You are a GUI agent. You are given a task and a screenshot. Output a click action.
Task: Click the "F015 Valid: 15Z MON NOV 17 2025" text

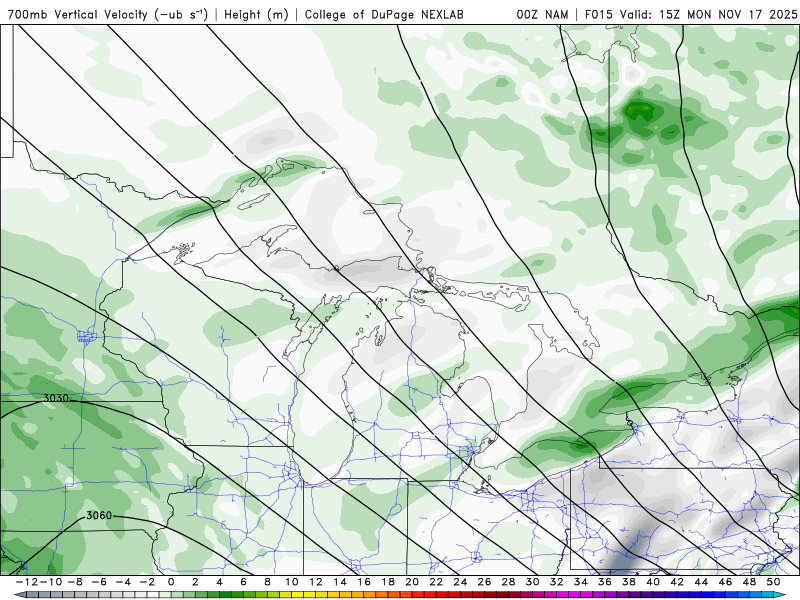(x=691, y=14)
